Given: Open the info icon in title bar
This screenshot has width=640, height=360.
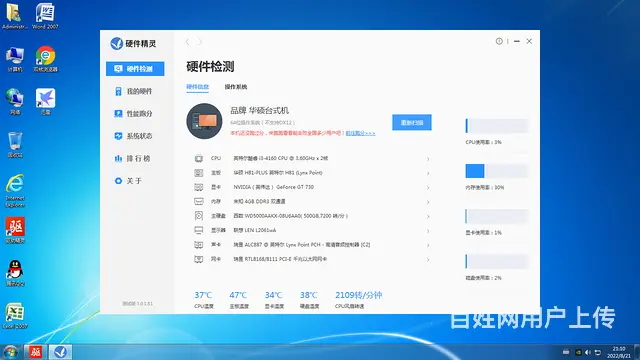Looking at the screenshot, I should 499,41.
